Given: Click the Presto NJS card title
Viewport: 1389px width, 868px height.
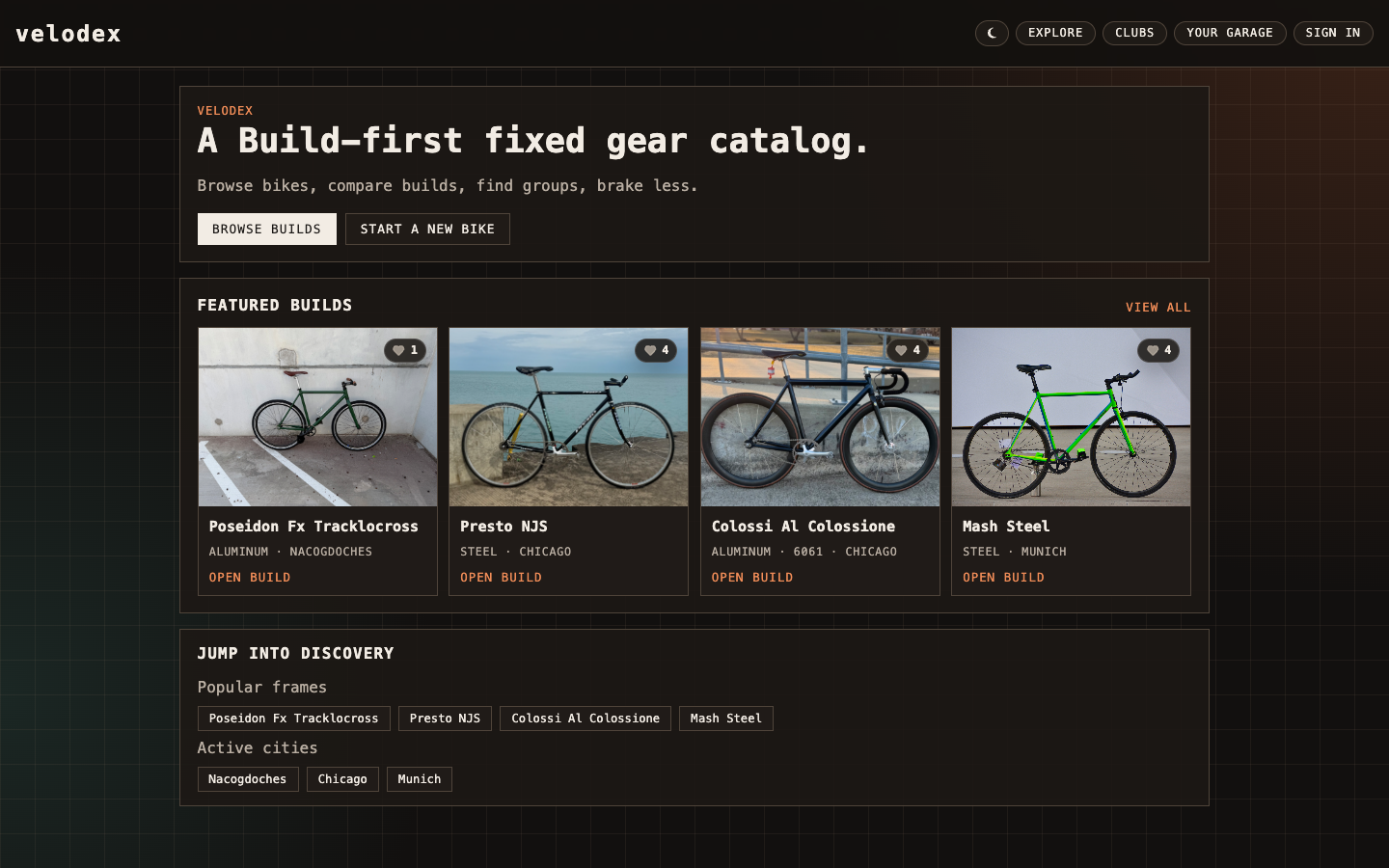Looking at the screenshot, I should point(504,527).
